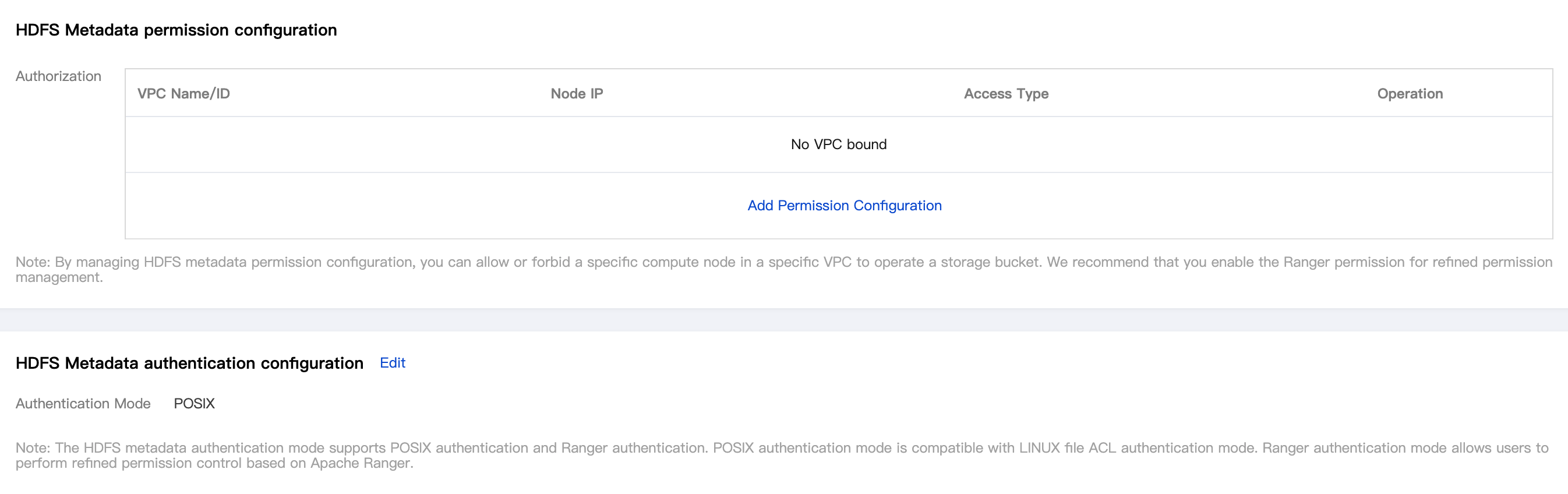Screen dimensions: 1568x494
Task: Click "LINUX file ACL" in the authentication note
Action: (x=1067, y=449)
